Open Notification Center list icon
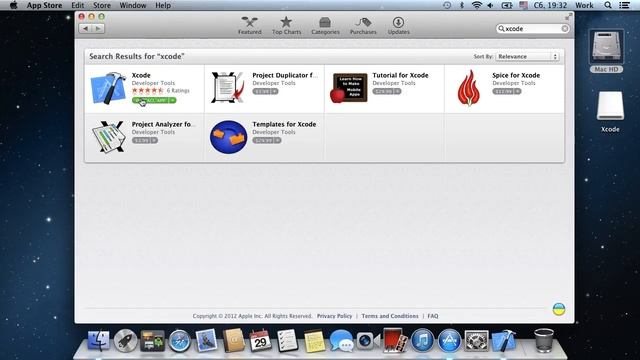This screenshot has width=640, height=360. pos(624,5)
